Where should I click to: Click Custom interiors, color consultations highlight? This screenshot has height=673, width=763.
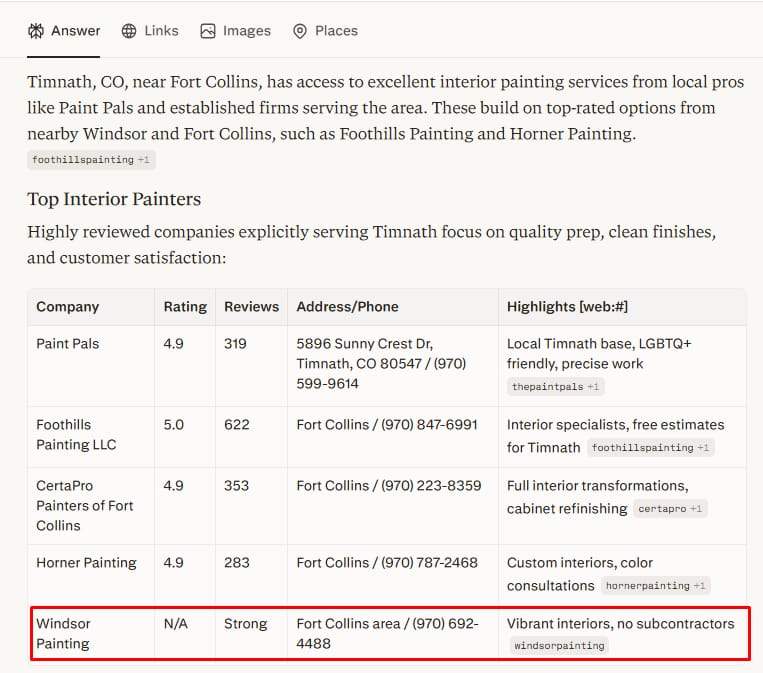(x=580, y=574)
